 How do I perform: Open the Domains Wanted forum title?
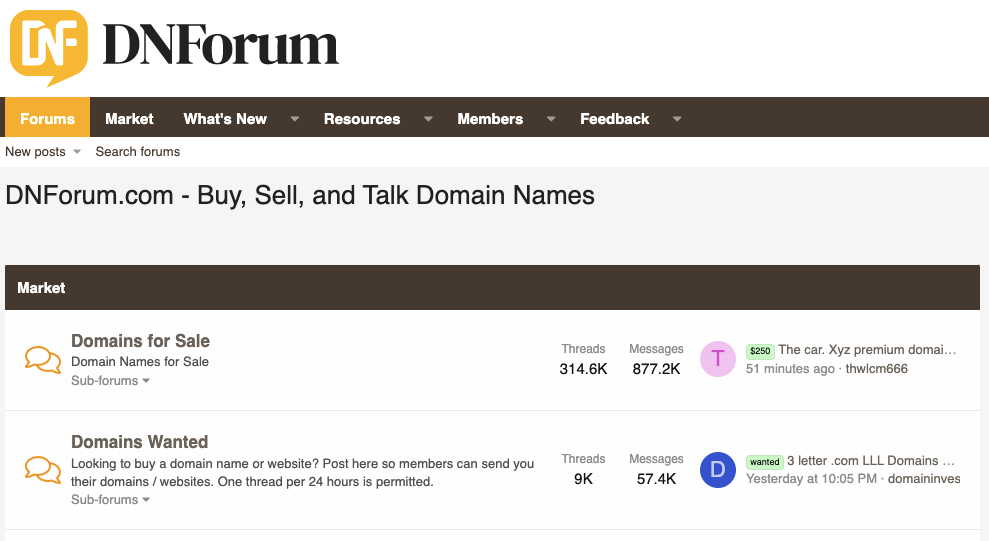point(139,442)
